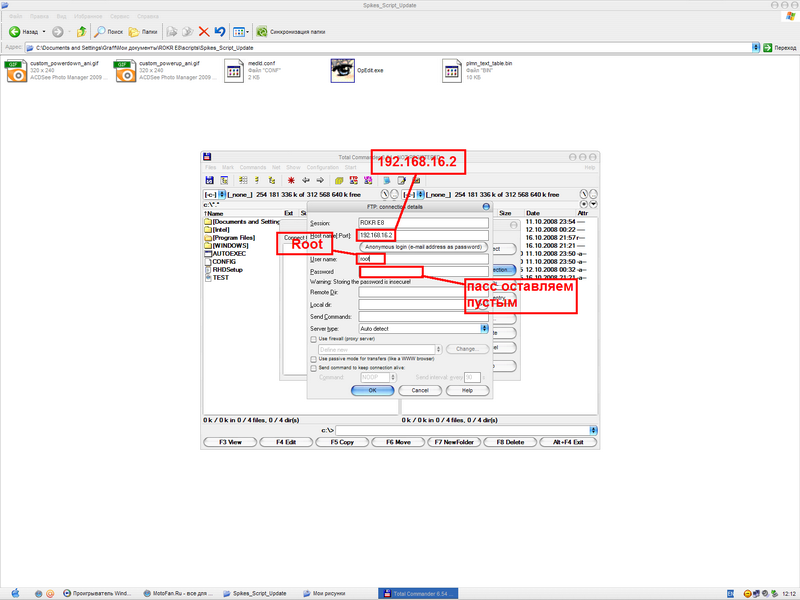Image resolution: width=800 pixels, height=600 pixels.
Task: Open Total Commander Commands menu
Action: [x=253, y=167]
